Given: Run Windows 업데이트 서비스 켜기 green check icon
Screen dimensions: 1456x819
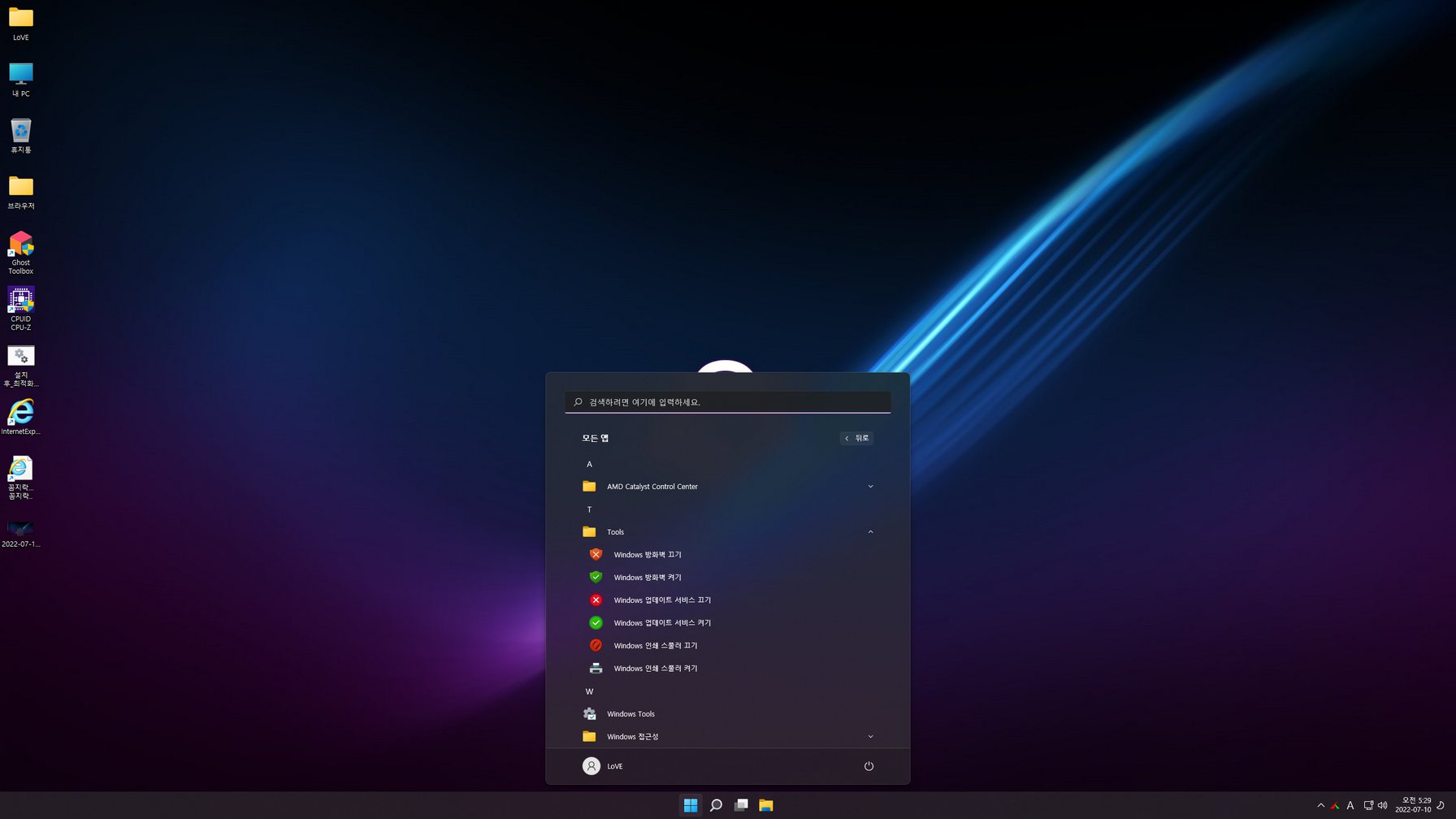Looking at the screenshot, I should [596, 622].
